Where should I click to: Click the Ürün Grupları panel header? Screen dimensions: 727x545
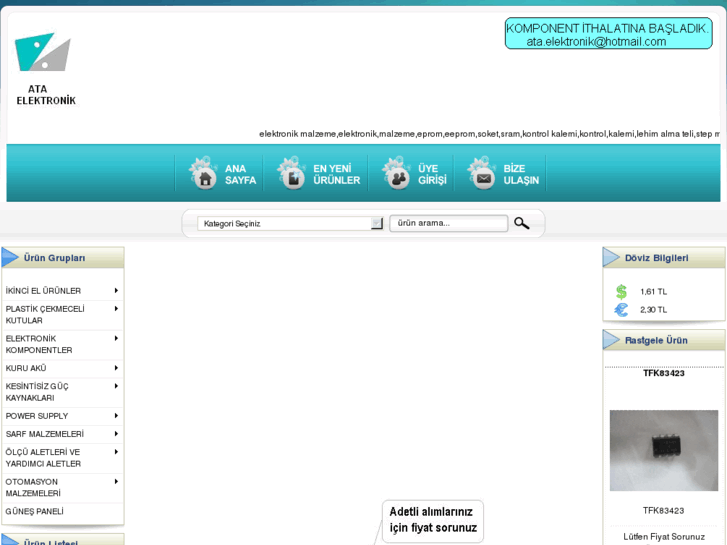click(x=63, y=257)
